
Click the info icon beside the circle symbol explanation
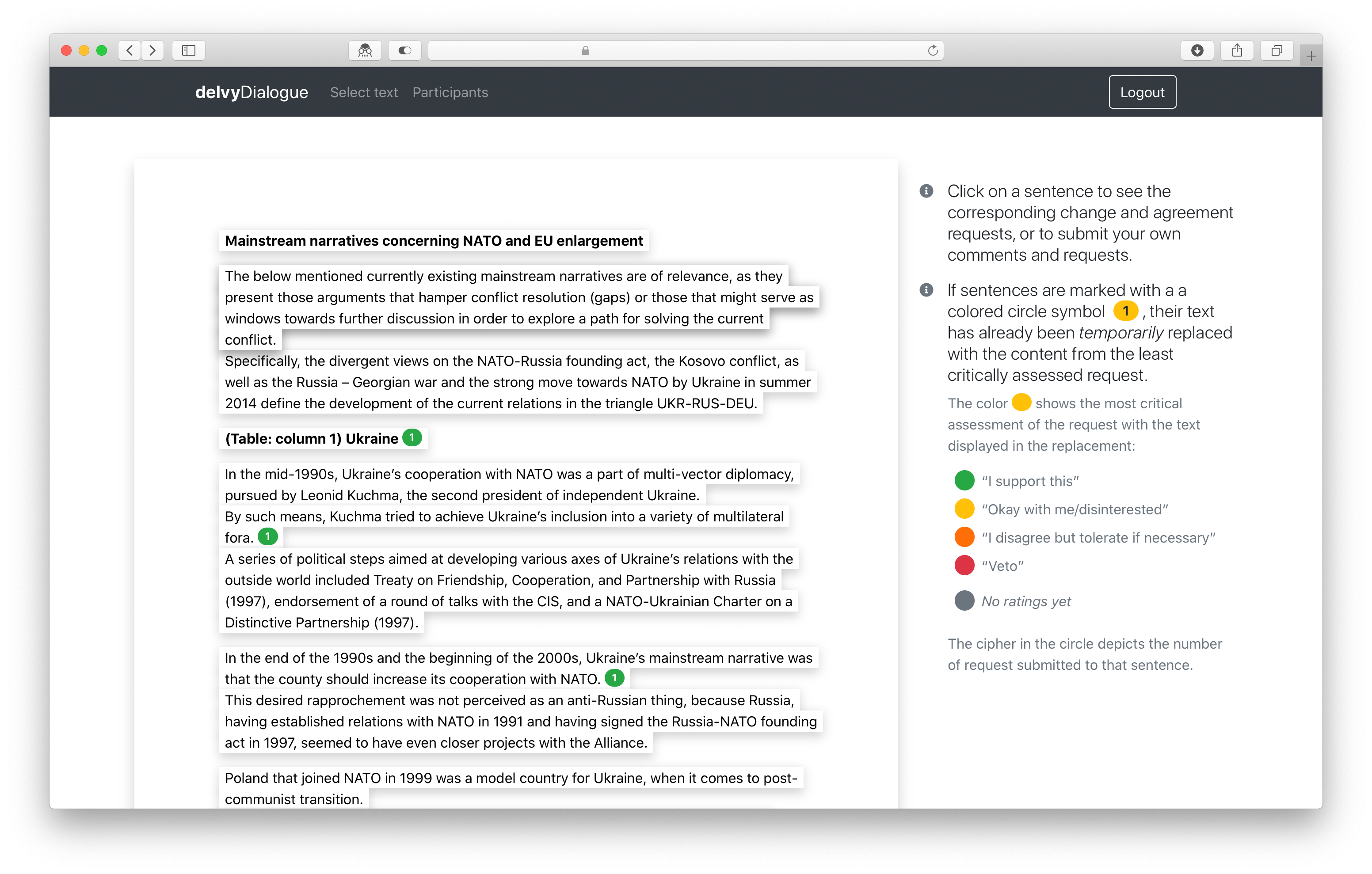click(x=926, y=291)
